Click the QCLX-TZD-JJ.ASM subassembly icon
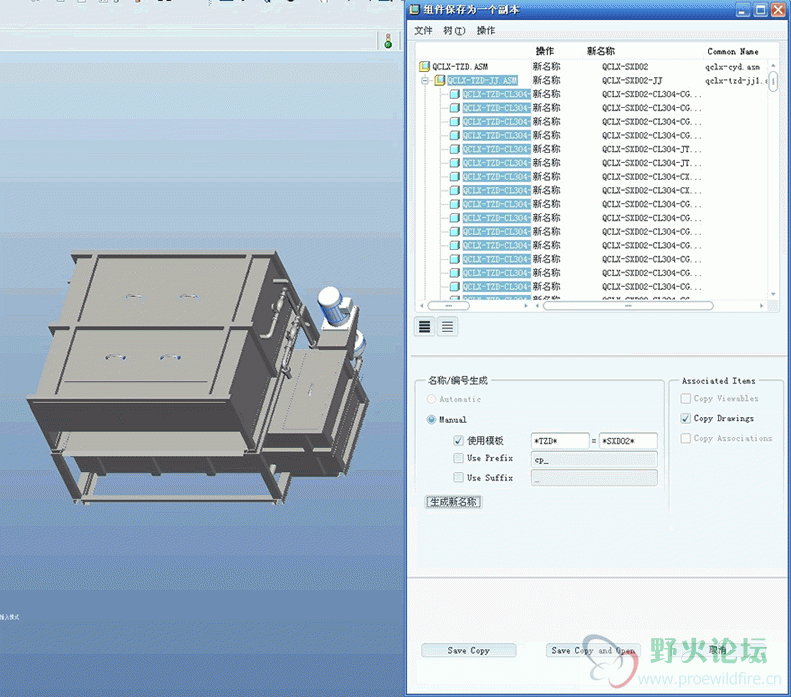791x697 pixels. tap(440, 80)
